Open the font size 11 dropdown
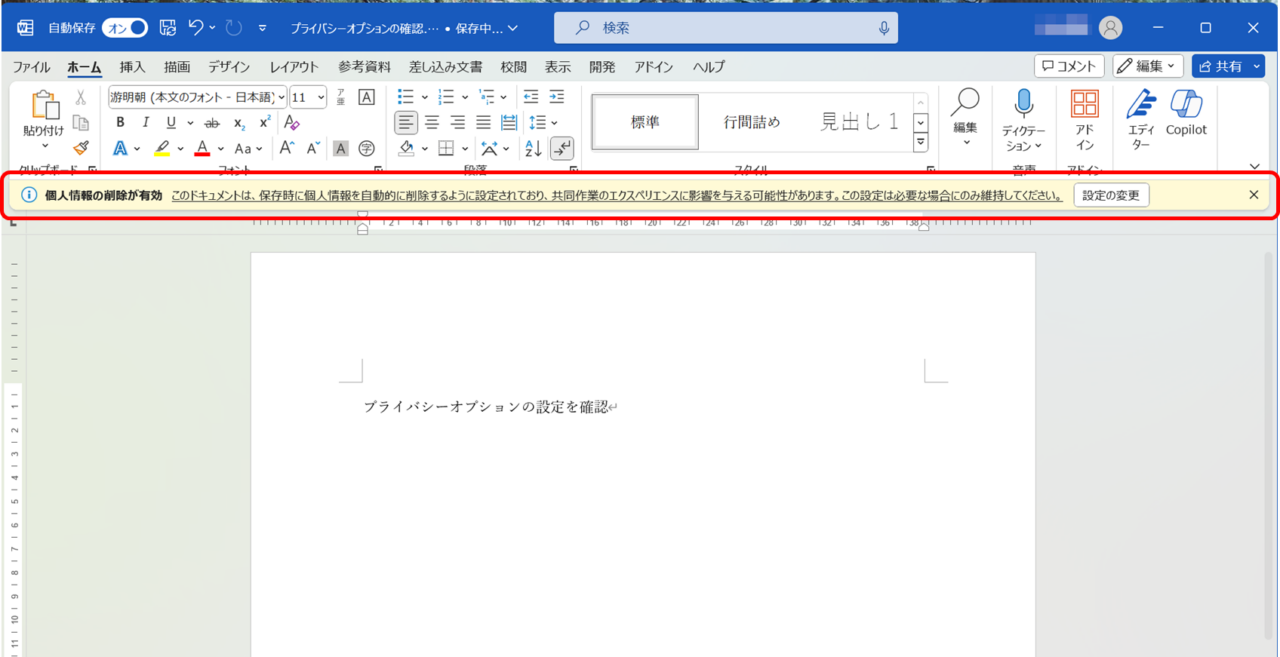This screenshot has width=1280, height=657. click(320, 97)
